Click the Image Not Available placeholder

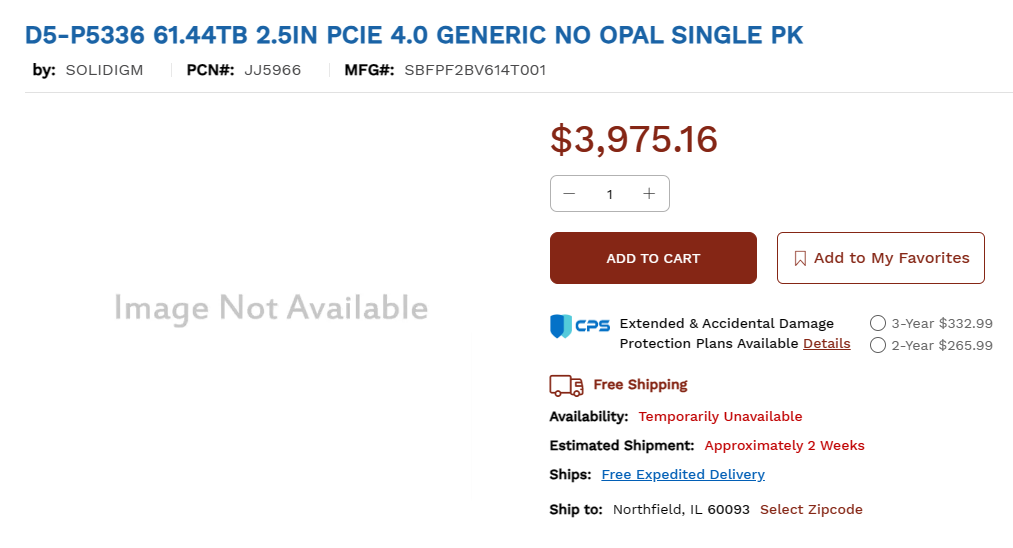[x=271, y=308]
